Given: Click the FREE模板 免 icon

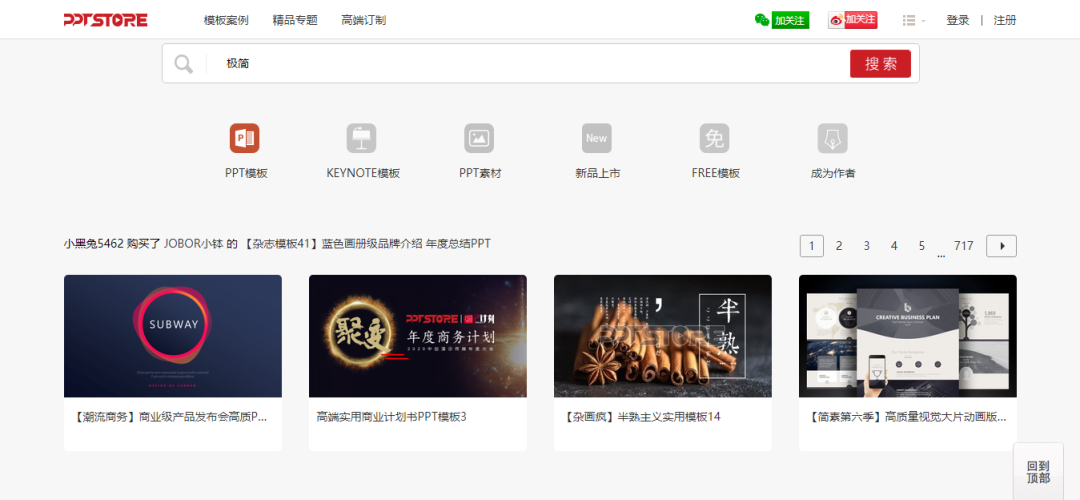Looking at the screenshot, I should [x=714, y=138].
